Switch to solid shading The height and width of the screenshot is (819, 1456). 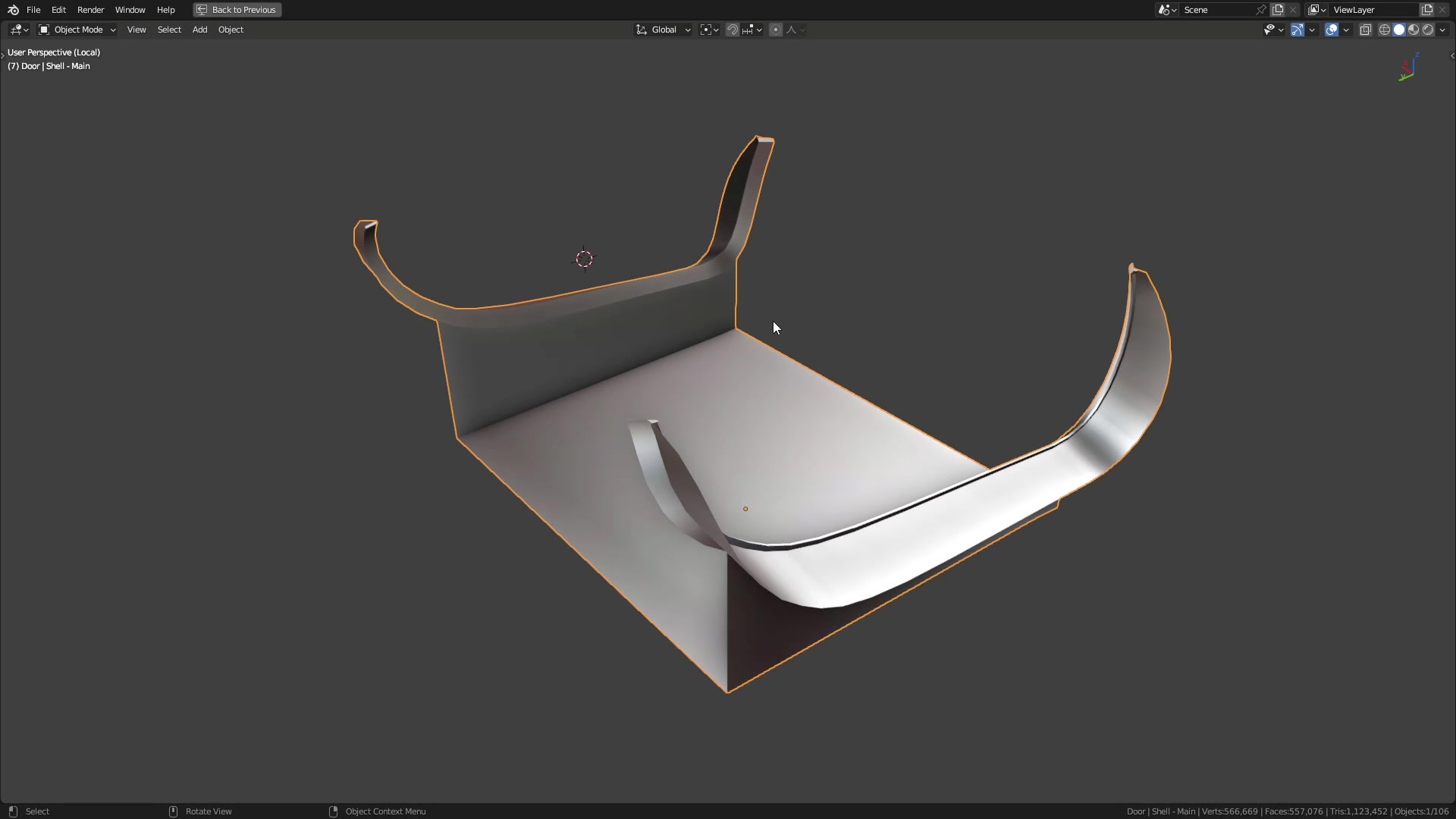click(1399, 30)
